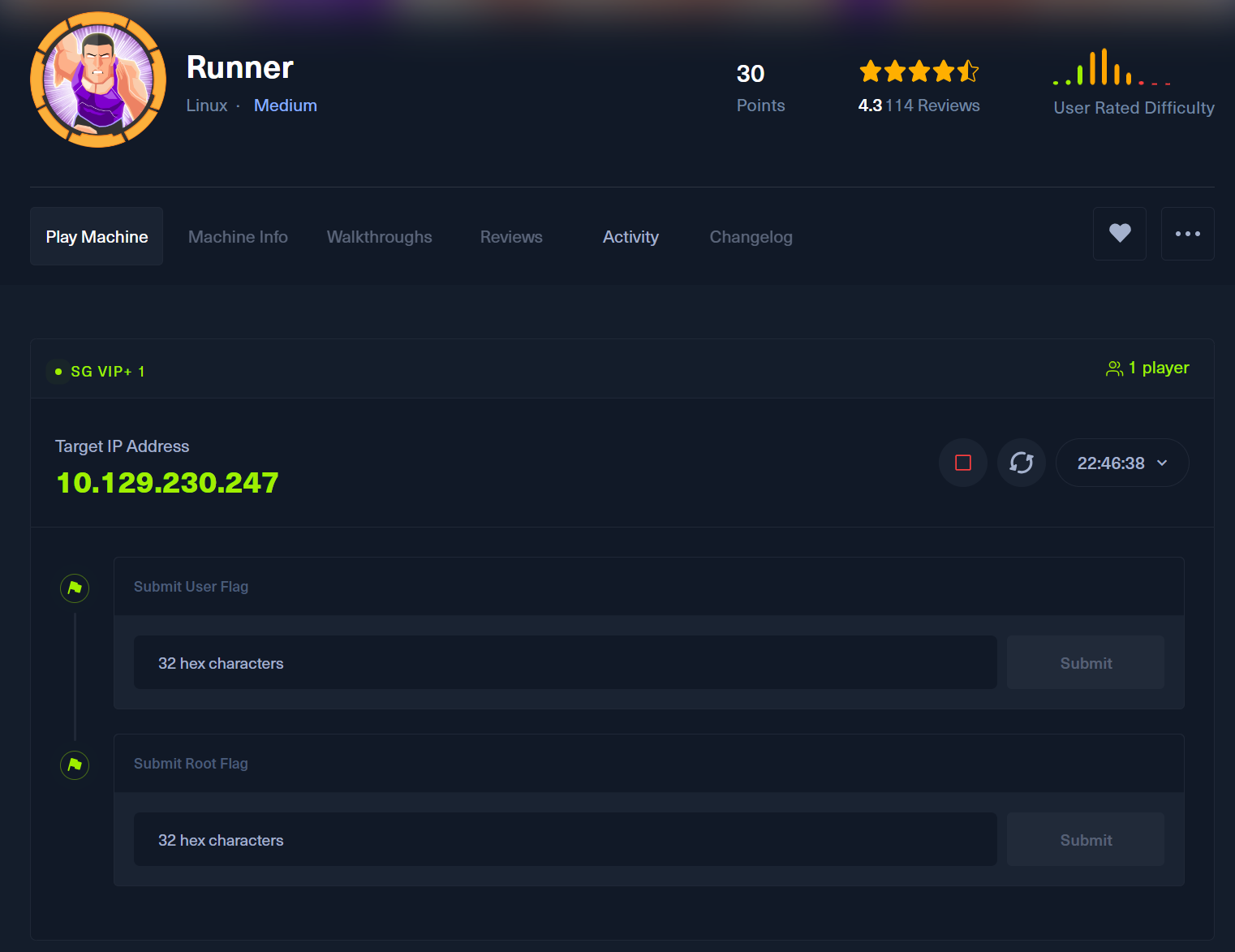Select the Play Machine tab
This screenshot has width=1235, height=952.
pyautogui.click(x=96, y=236)
